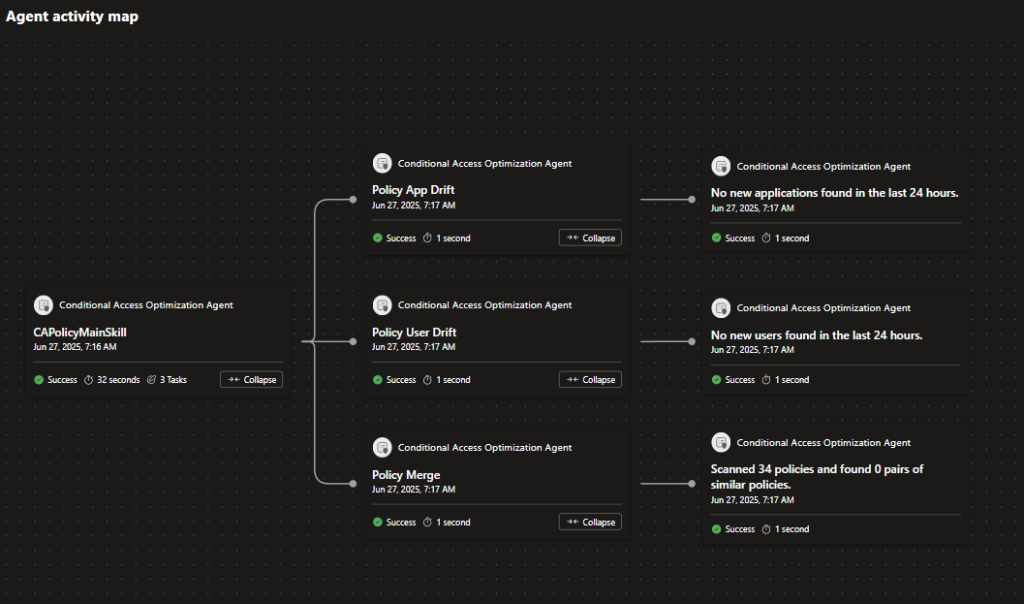Click 'No new users found in the last 24 hours.'
This screenshot has height=604, width=1024.
tap(816, 335)
